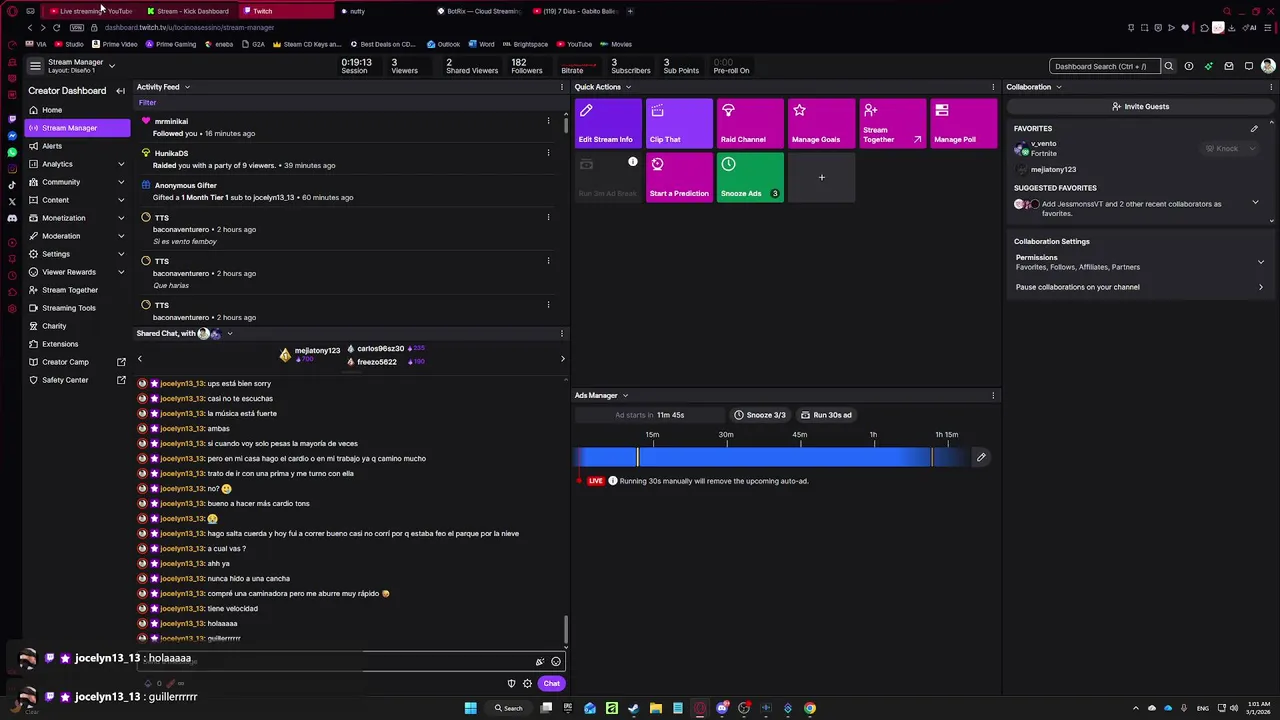1280x720 pixels.
Task: Open the Manage Poll quick action
Action: point(963,124)
